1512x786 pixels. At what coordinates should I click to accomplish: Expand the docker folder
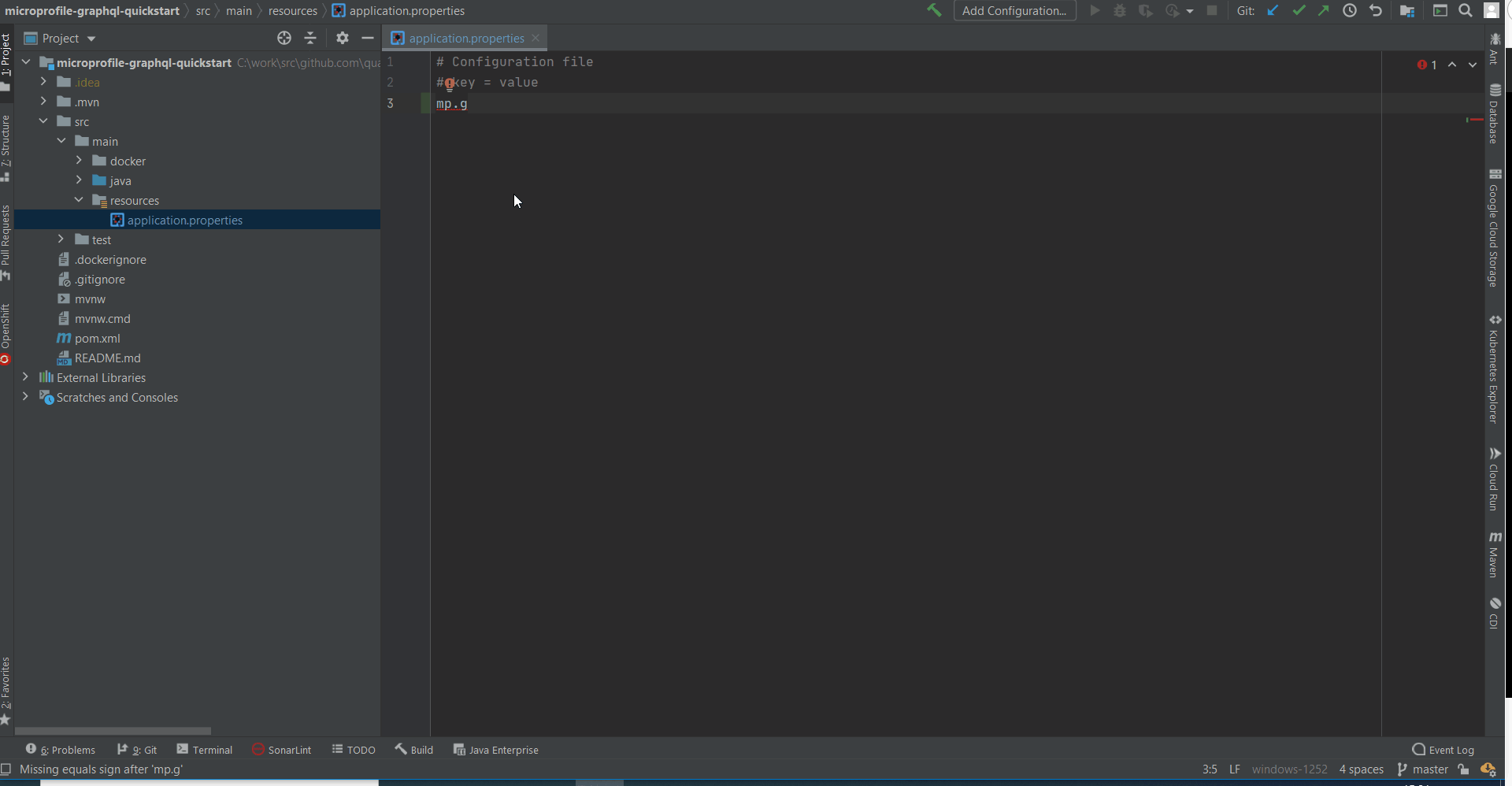pos(78,161)
